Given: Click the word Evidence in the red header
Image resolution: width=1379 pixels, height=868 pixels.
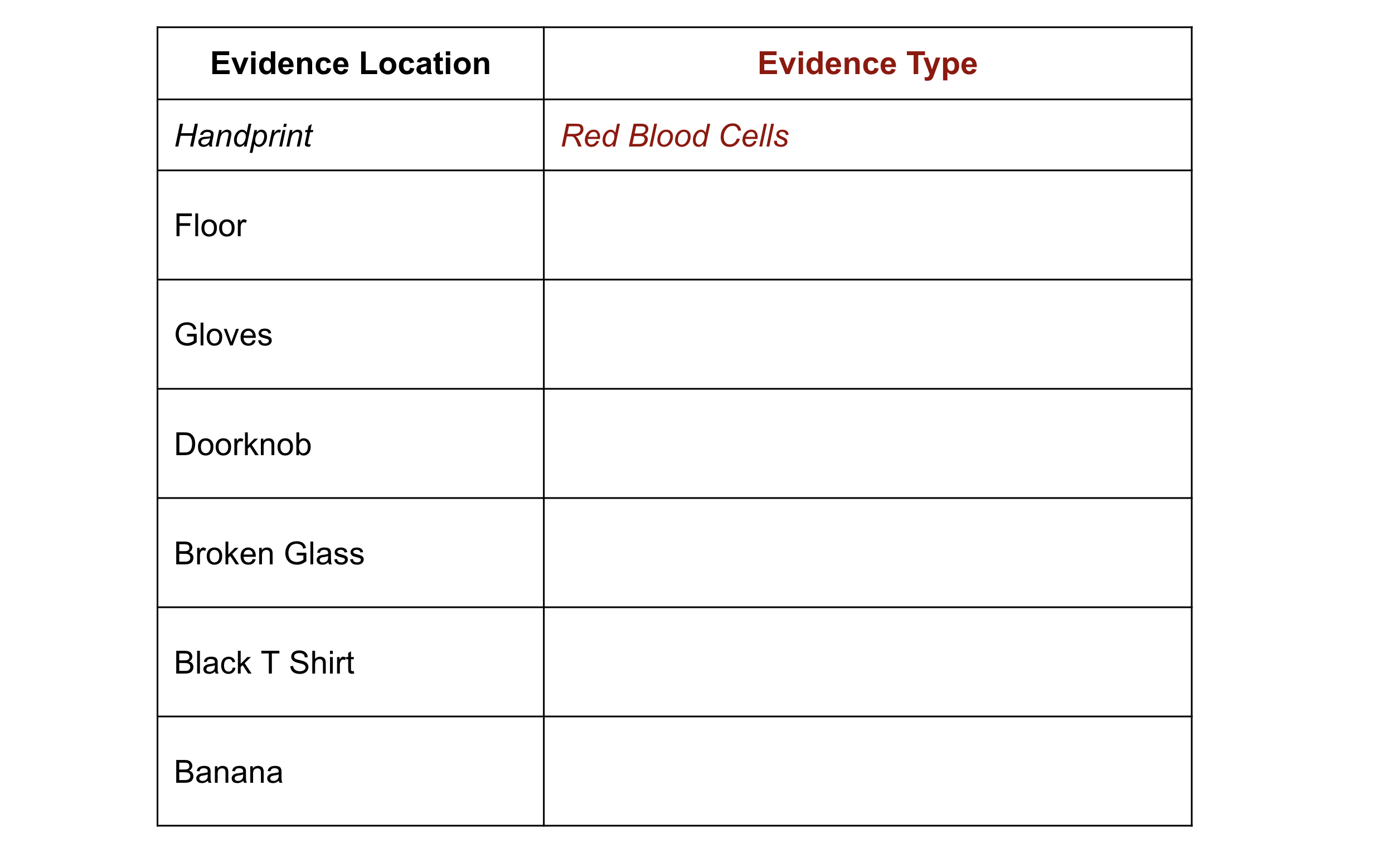Looking at the screenshot, I should point(827,63).
